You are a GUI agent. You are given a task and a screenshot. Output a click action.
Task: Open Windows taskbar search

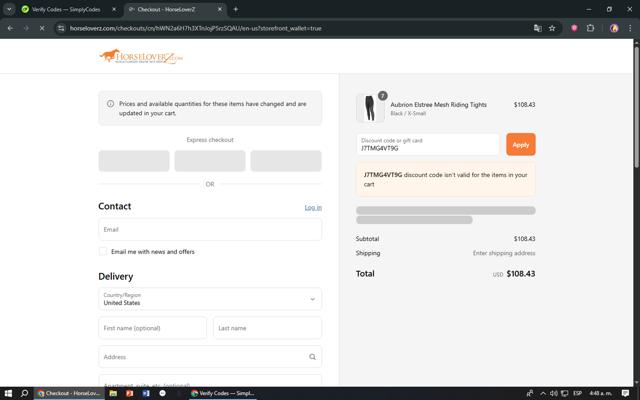(24, 393)
